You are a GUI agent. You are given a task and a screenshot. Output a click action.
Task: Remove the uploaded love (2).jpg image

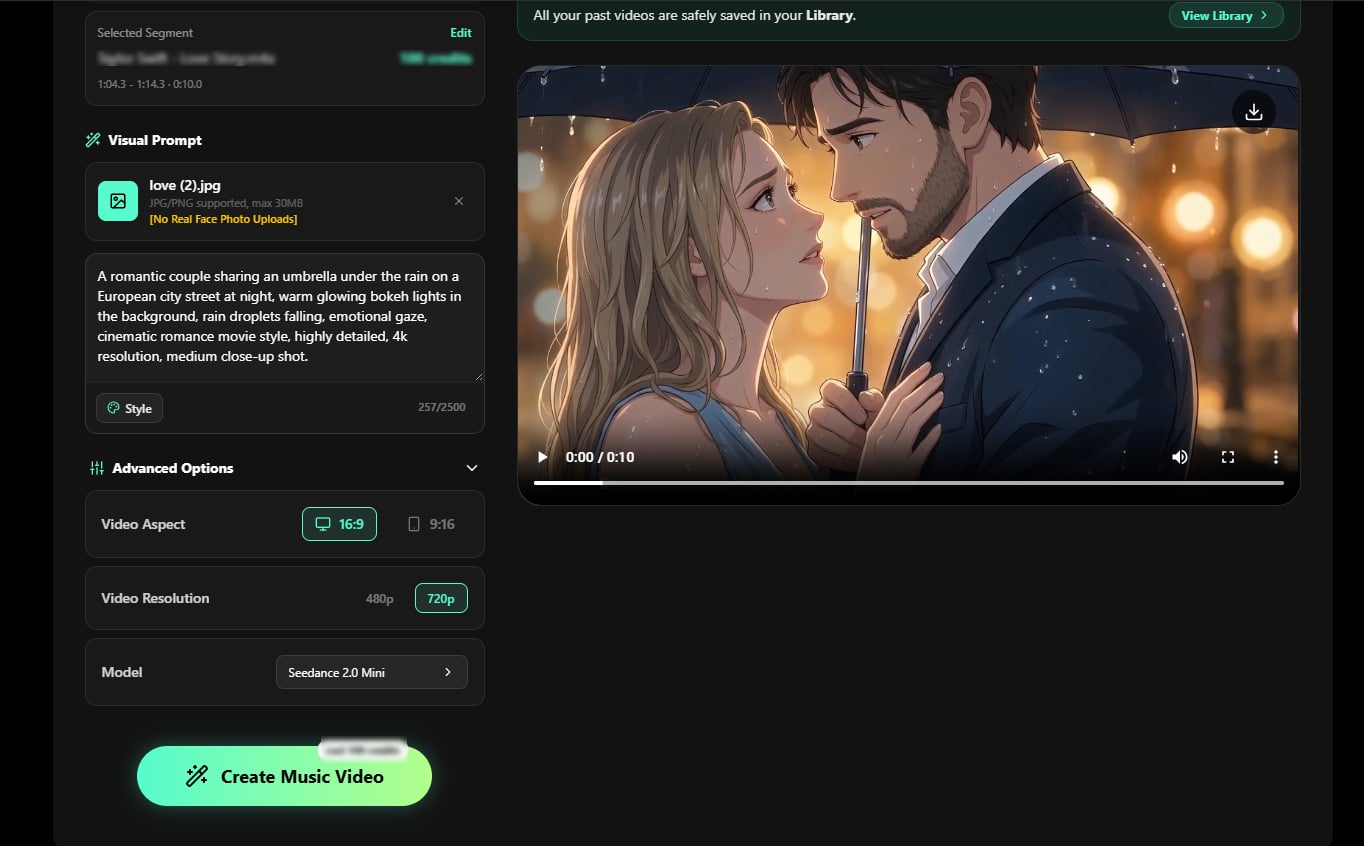459,201
